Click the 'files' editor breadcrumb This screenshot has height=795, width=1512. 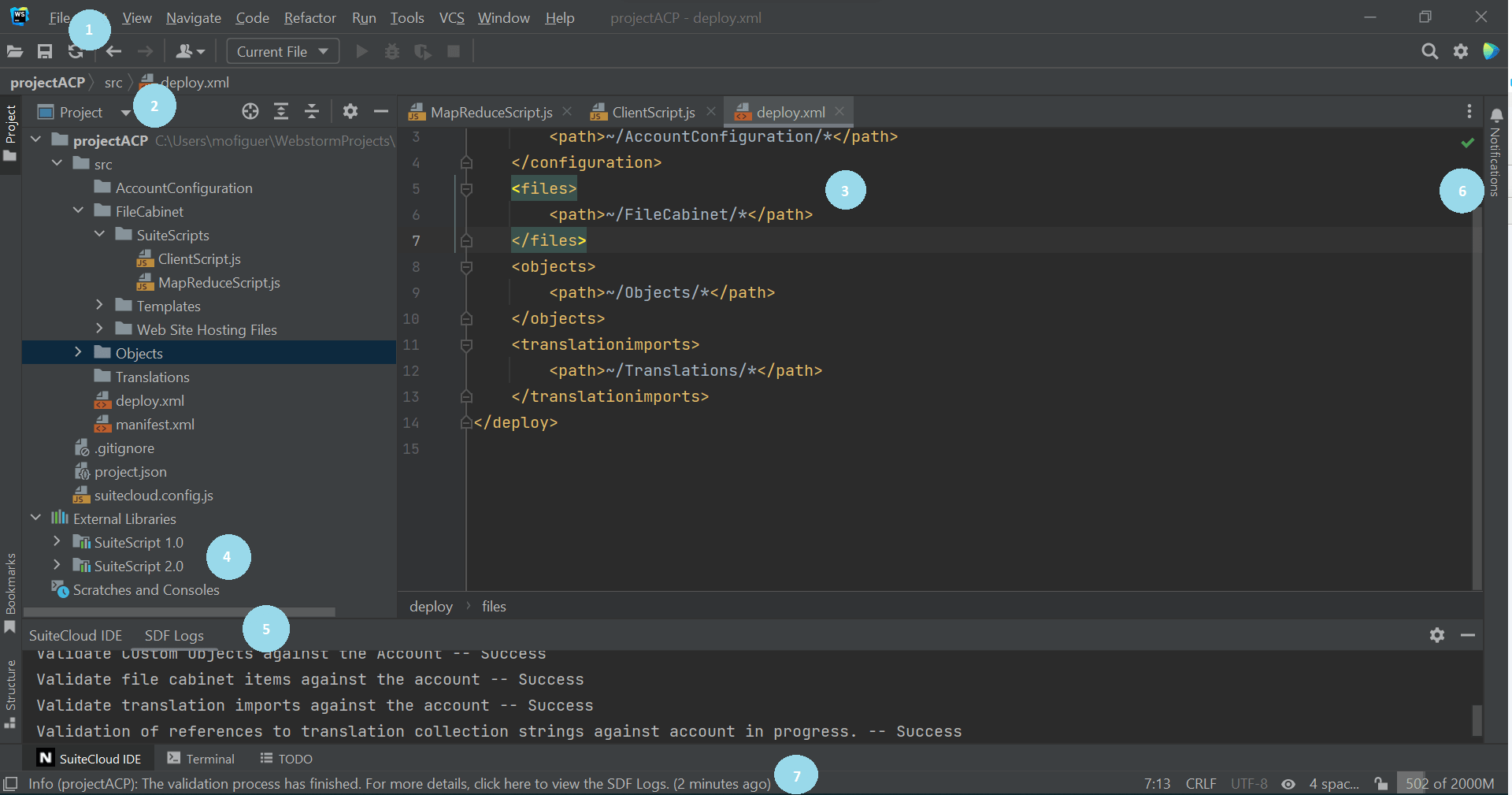point(494,607)
